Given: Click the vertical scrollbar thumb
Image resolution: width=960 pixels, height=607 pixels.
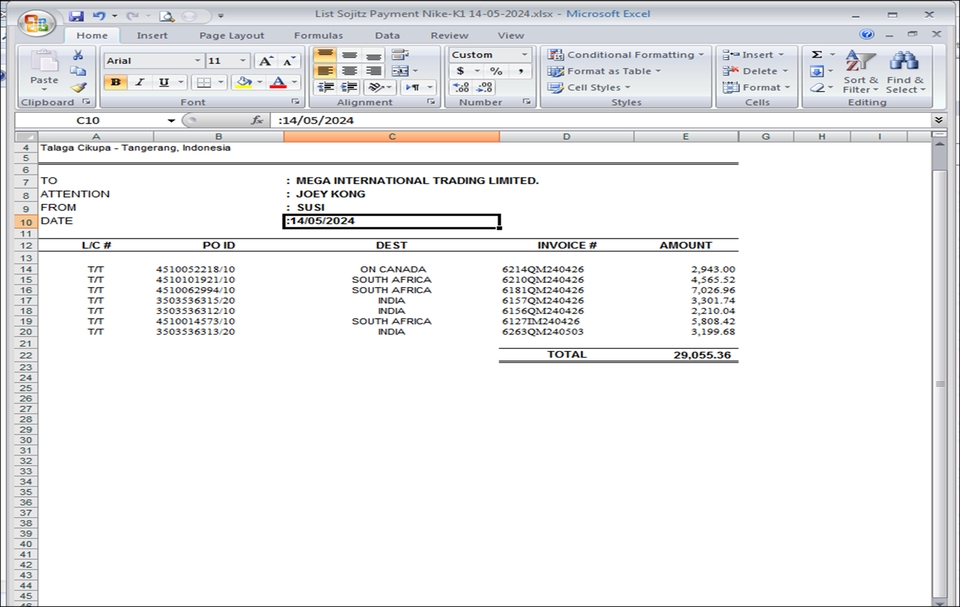Looking at the screenshot, I should pos(940,383).
